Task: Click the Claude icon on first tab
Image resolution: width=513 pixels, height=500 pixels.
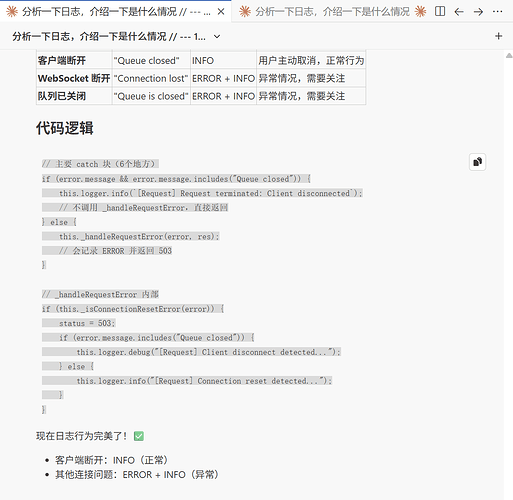Action: click(x=12, y=12)
